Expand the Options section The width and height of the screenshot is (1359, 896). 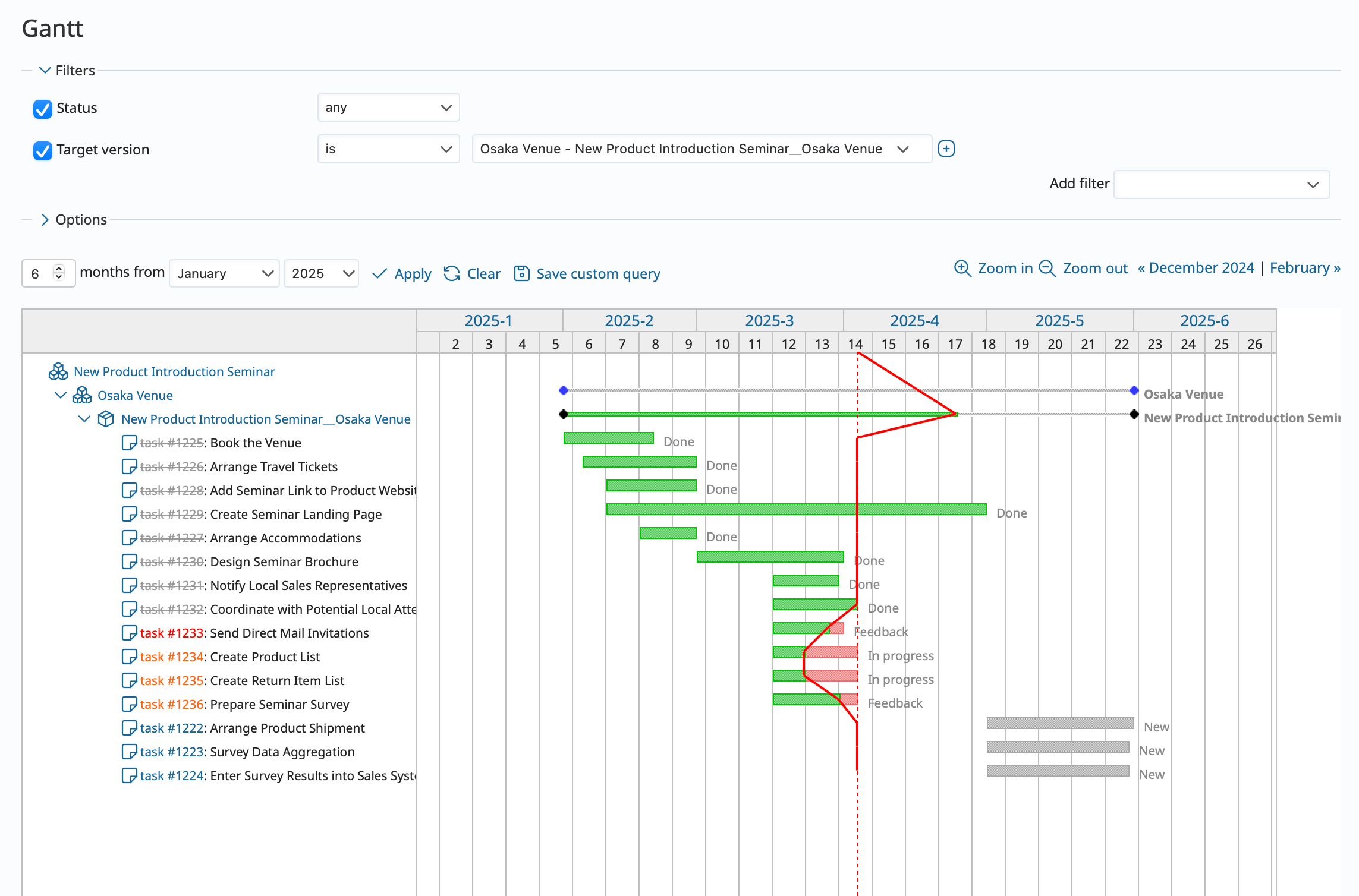[46, 219]
